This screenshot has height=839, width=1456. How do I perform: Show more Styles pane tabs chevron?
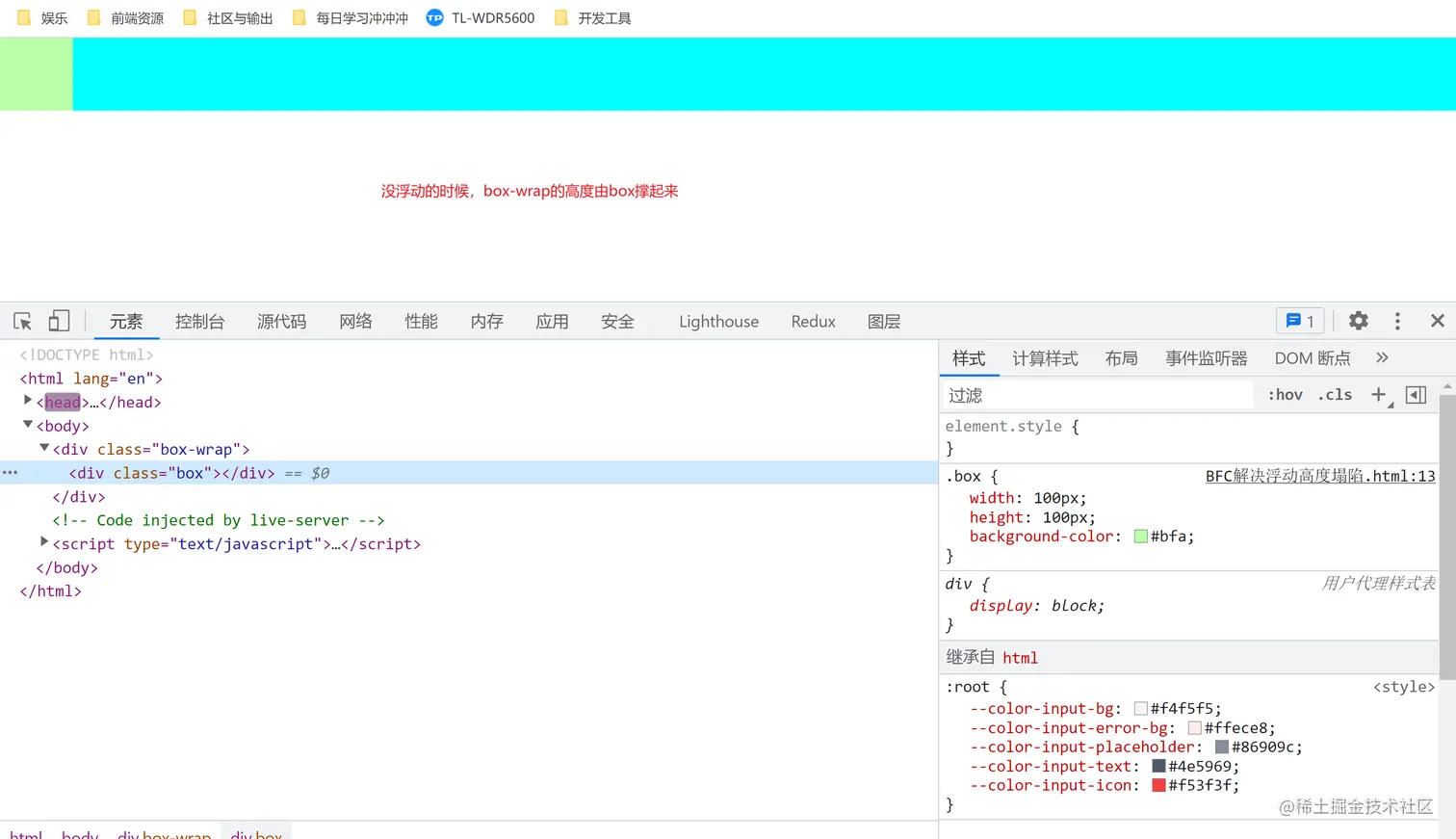(1382, 357)
